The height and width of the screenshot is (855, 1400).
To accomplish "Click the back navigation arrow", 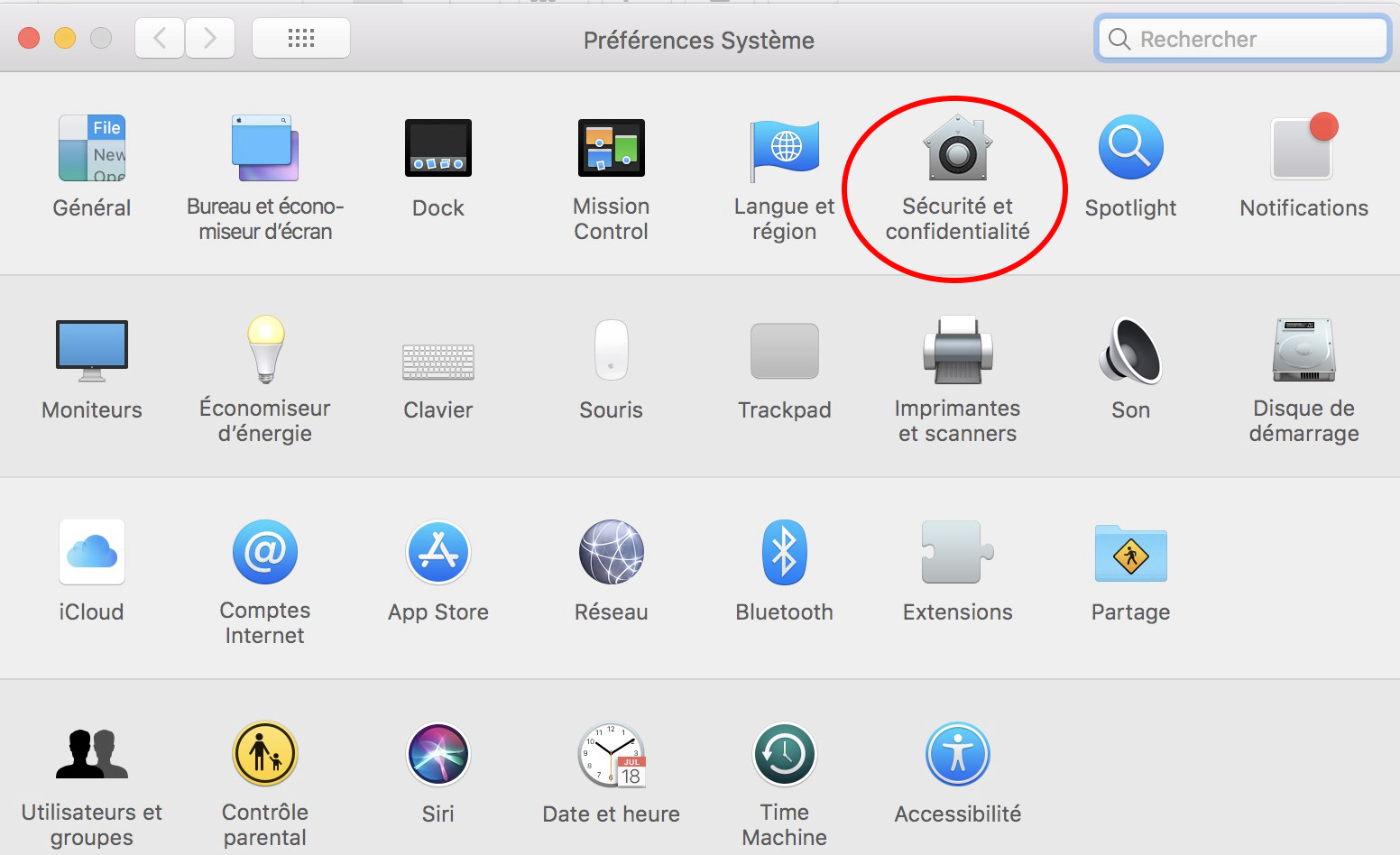I will tap(160, 38).
